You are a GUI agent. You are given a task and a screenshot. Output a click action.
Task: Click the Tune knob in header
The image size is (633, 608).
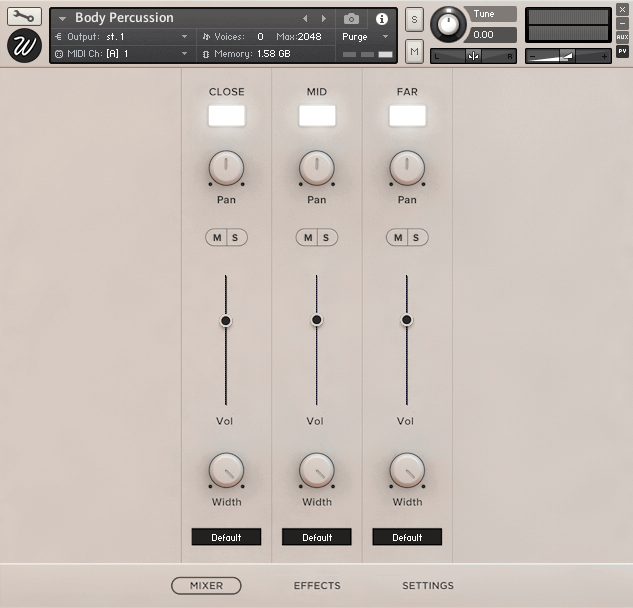point(449,23)
